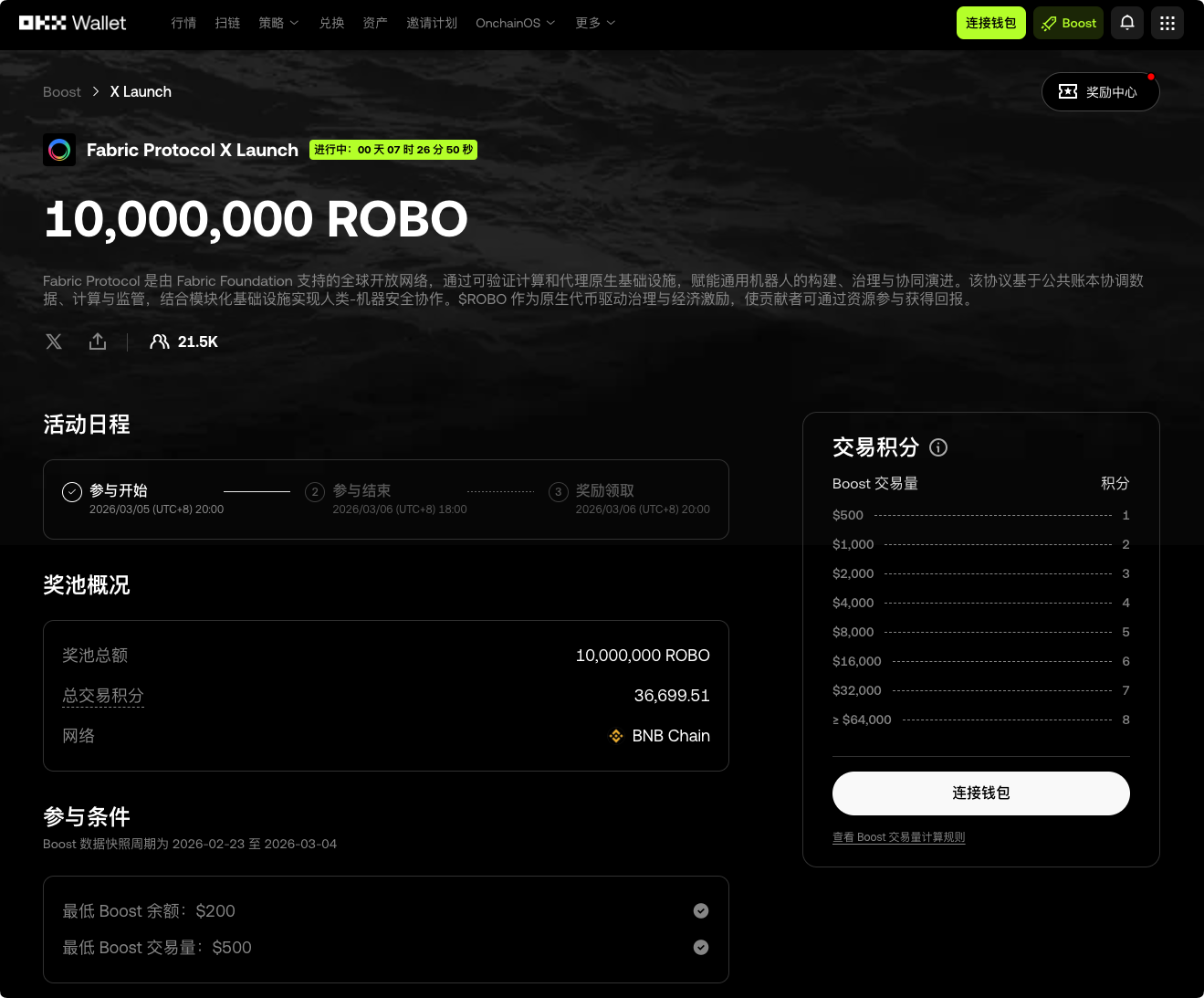View the 交易积分 info tooltip icon
The image size is (1204, 998).
938,447
